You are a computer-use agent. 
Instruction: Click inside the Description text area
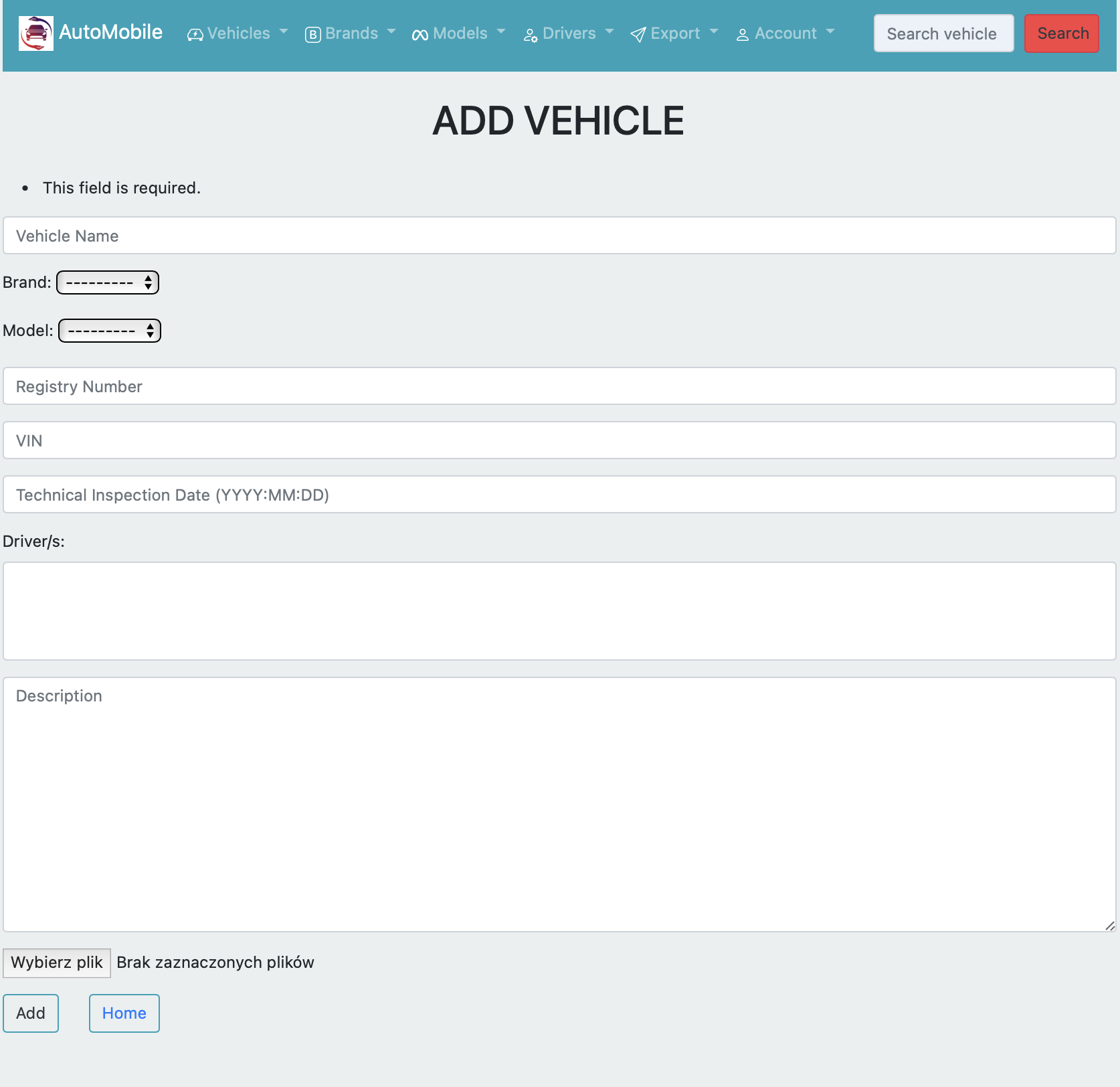(x=559, y=805)
